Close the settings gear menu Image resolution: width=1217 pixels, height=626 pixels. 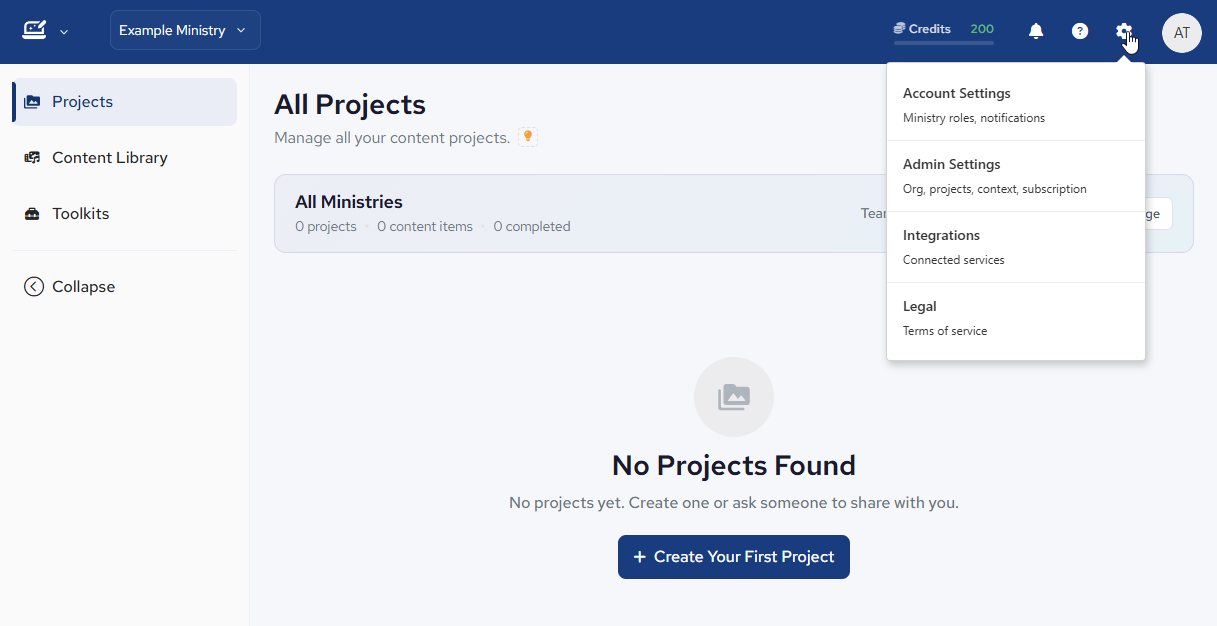pyautogui.click(x=1124, y=31)
